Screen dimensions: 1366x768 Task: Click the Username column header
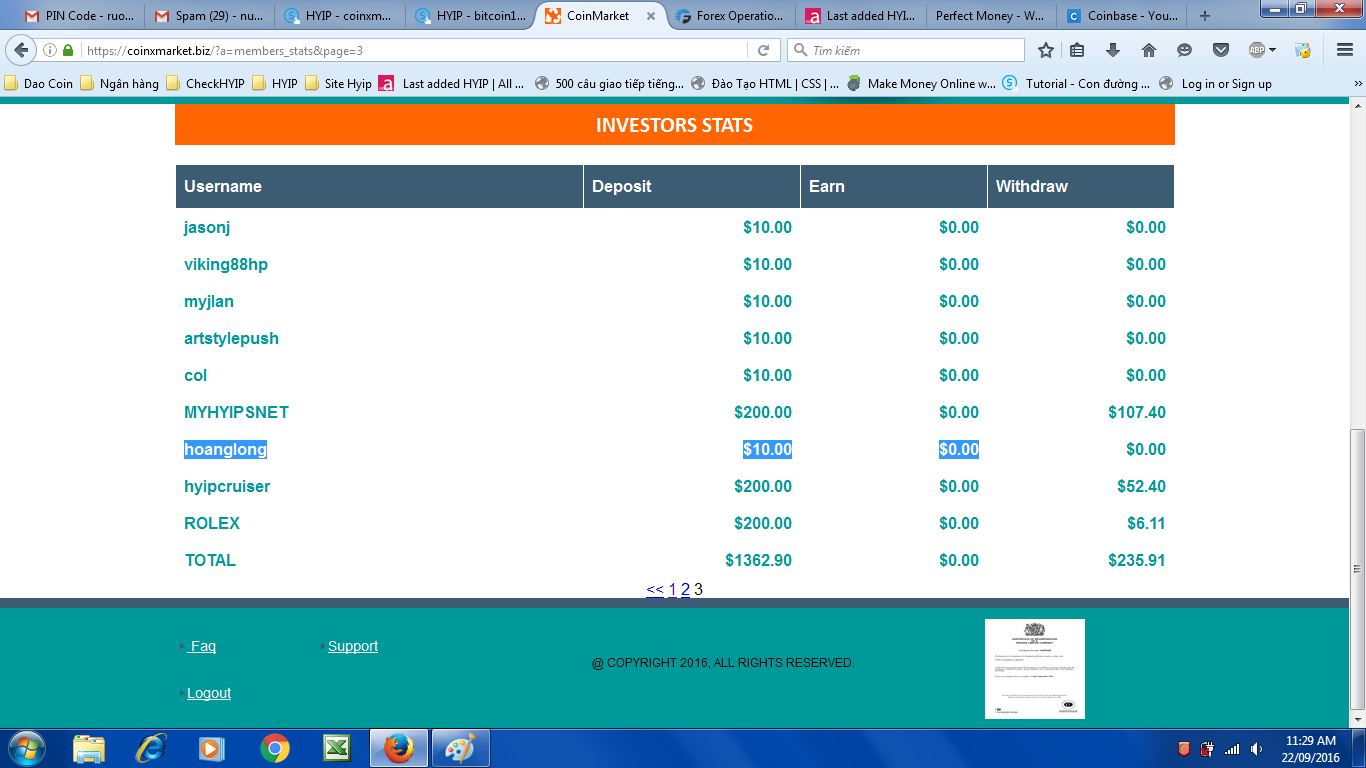click(379, 186)
